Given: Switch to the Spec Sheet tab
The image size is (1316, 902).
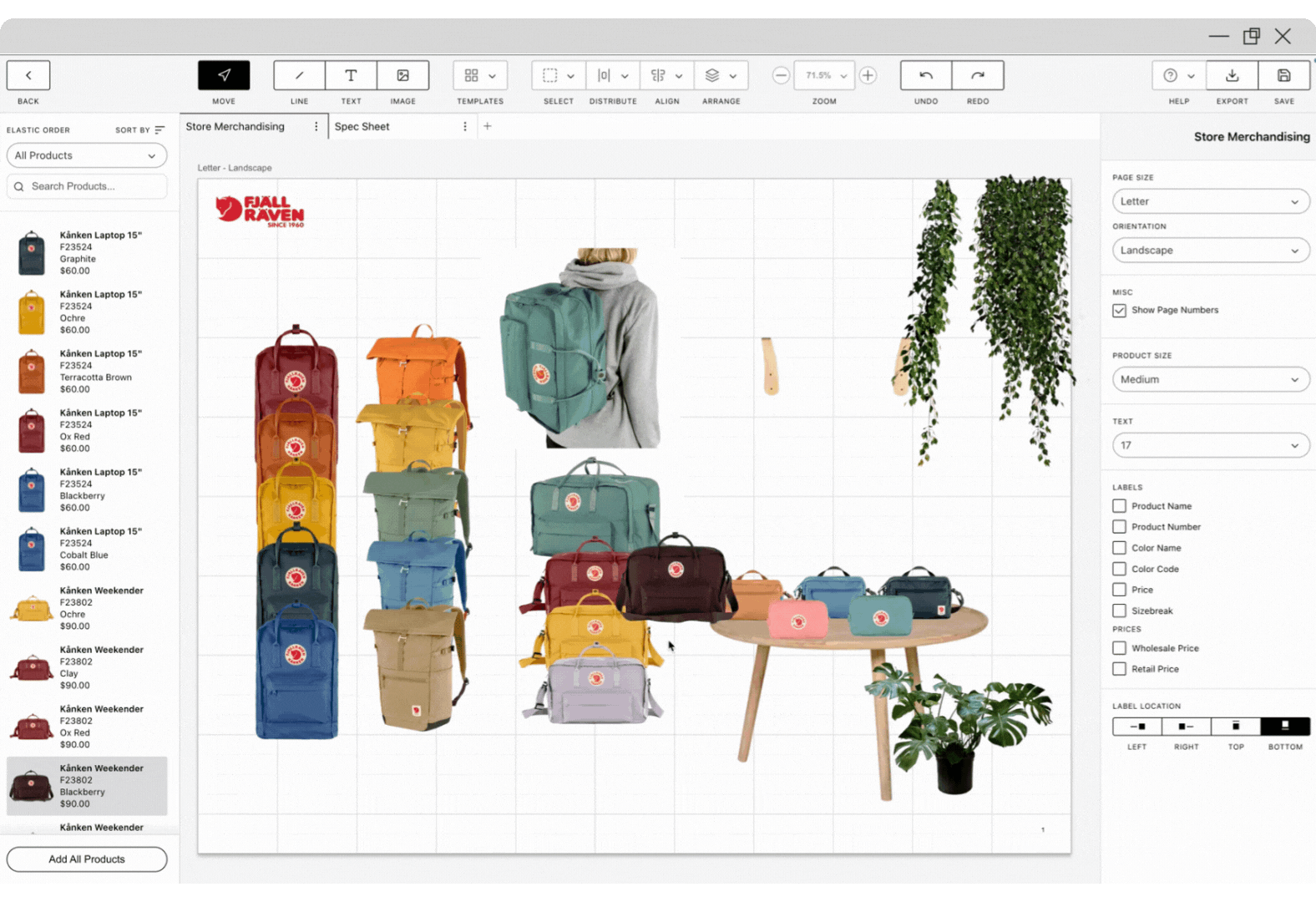Looking at the screenshot, I should [362, 126].
